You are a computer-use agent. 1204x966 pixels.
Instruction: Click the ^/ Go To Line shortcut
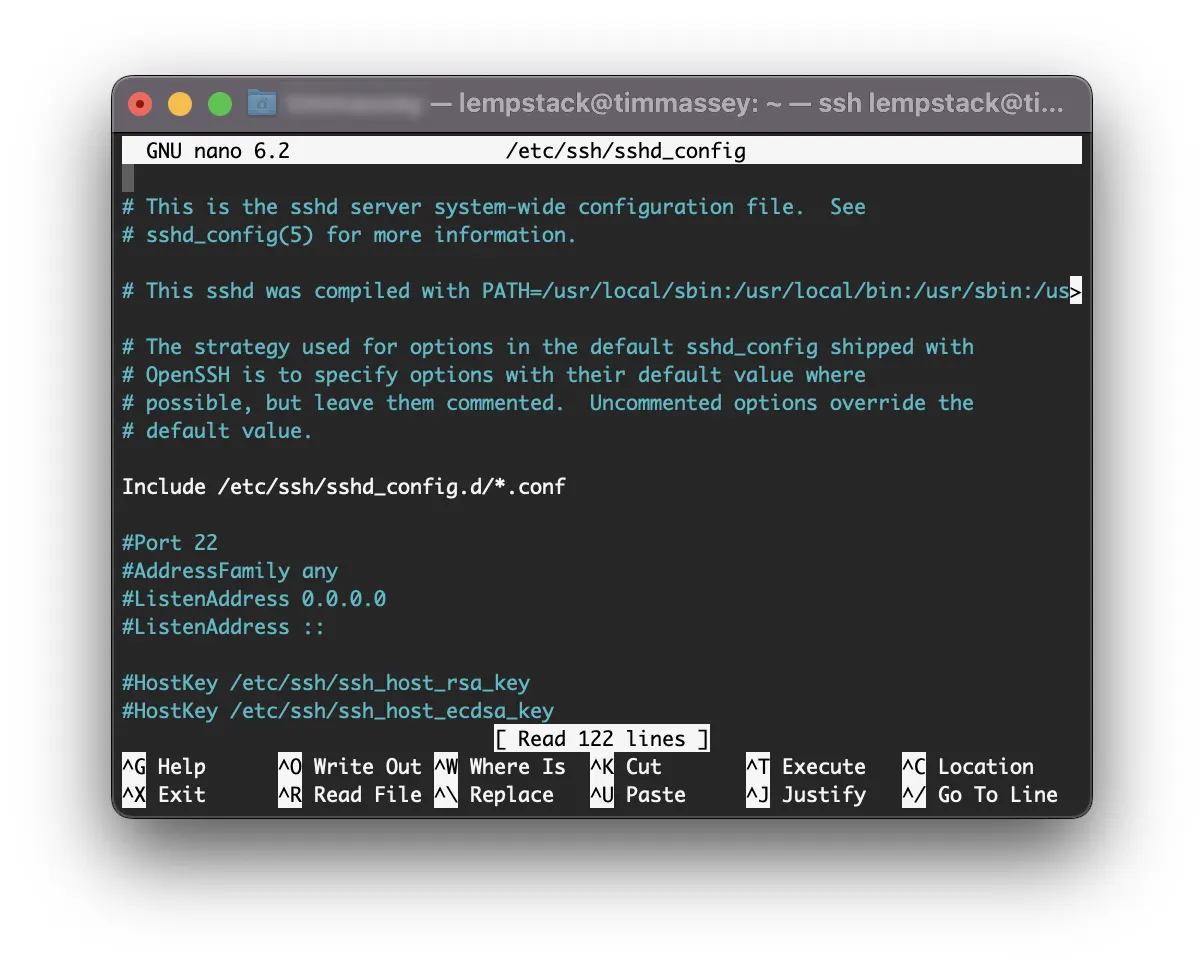980,795
